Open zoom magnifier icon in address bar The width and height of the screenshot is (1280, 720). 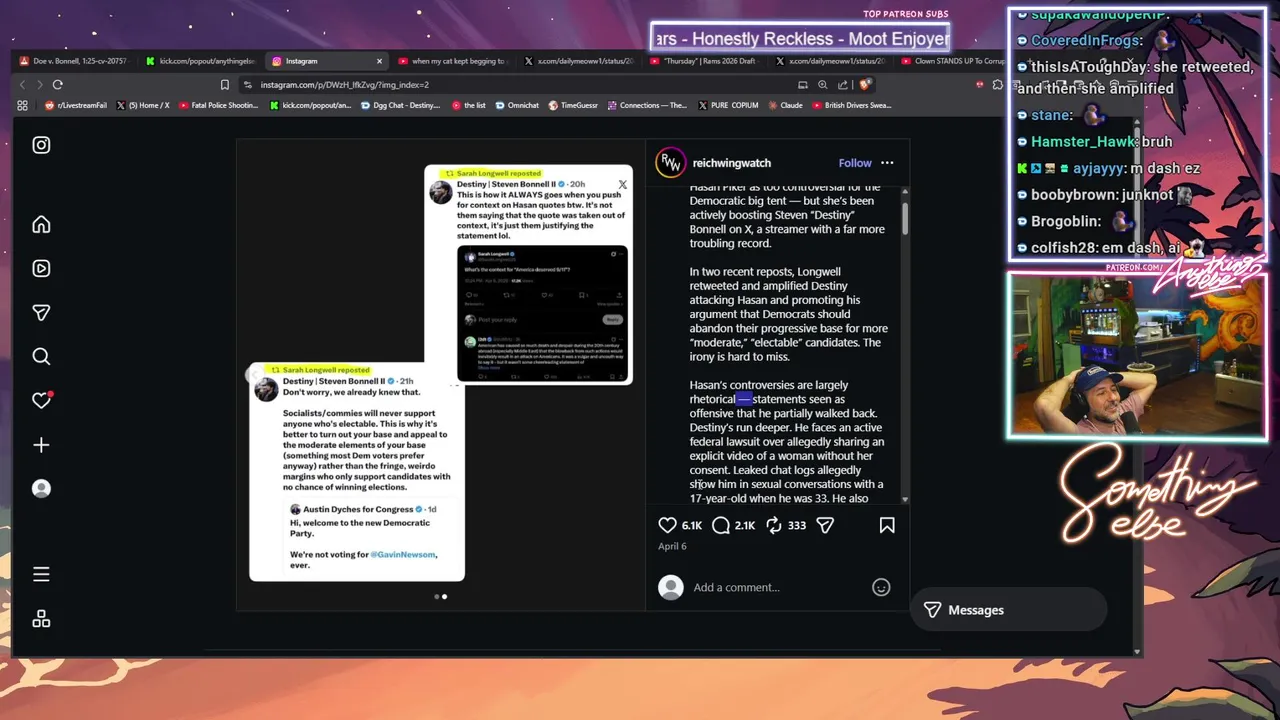tap(823, 85)
